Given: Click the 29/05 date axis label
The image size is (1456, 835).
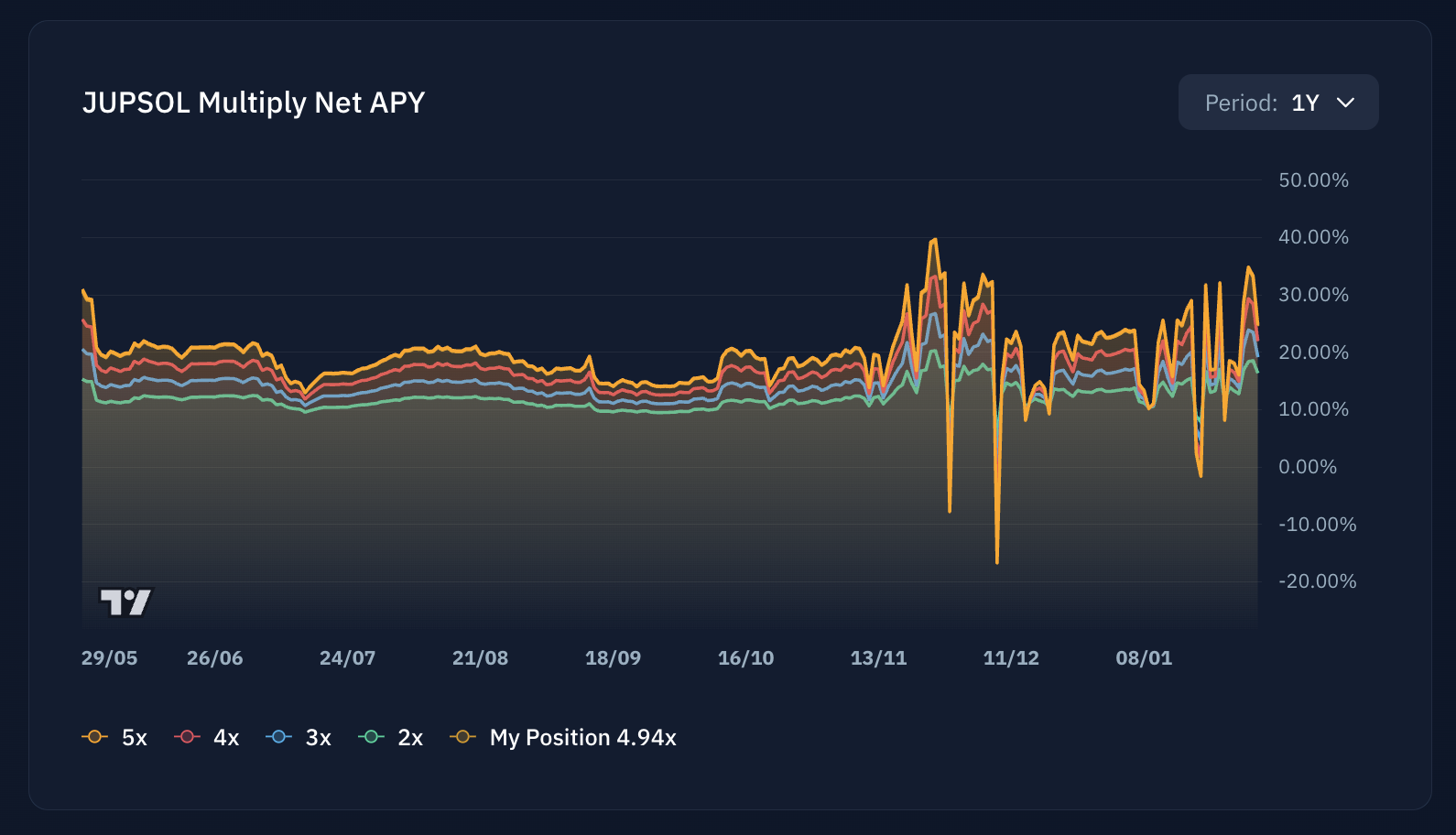Looking at the screenshot, I should pos(109,658).
